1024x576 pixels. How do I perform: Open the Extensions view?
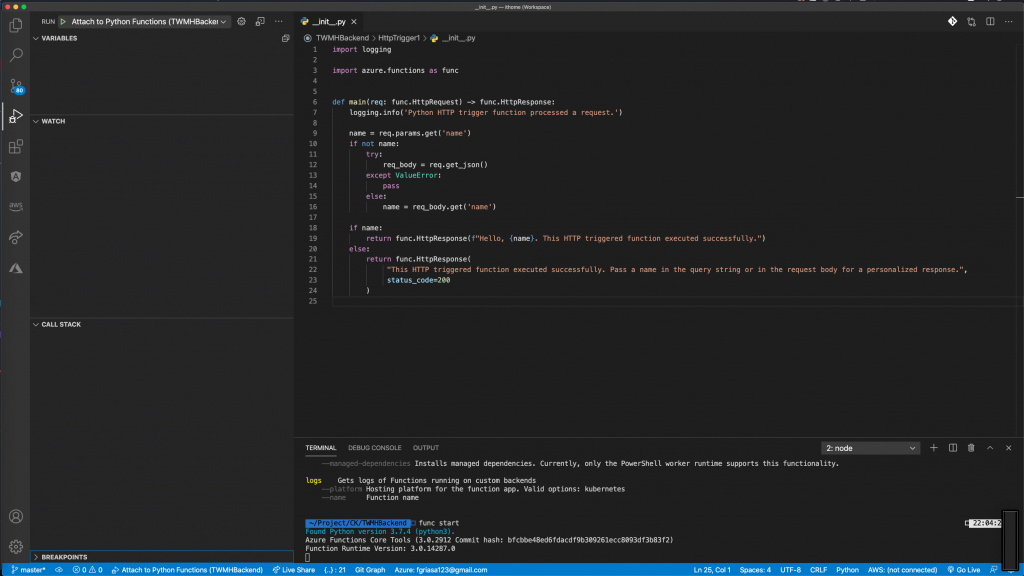[15, 147]
